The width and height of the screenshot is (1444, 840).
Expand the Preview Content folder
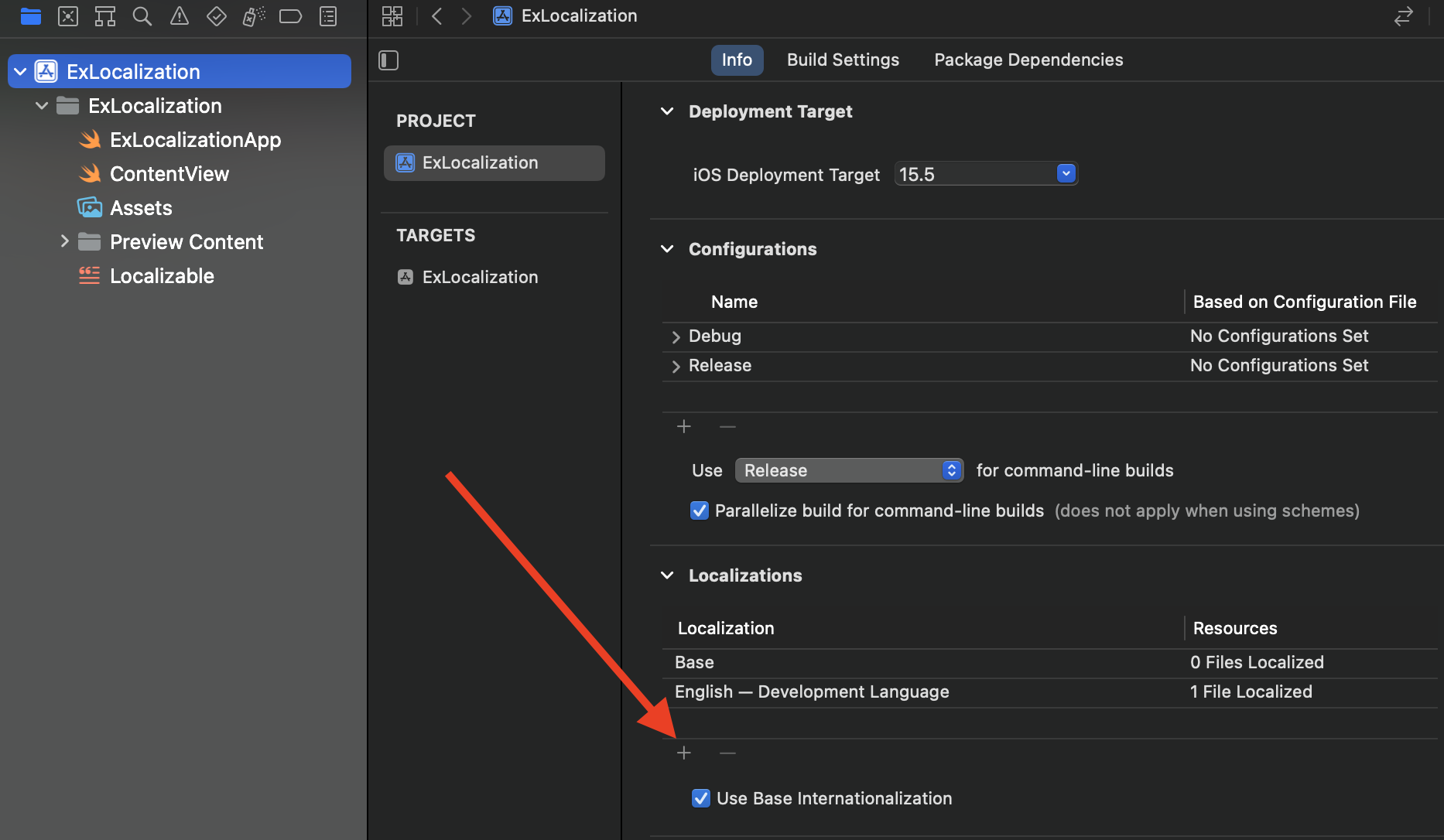[65, 241]
